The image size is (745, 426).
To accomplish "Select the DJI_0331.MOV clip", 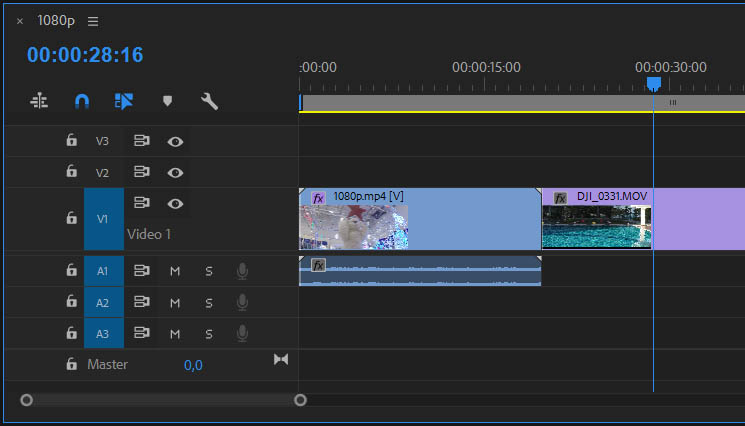I will pos(643,219).
